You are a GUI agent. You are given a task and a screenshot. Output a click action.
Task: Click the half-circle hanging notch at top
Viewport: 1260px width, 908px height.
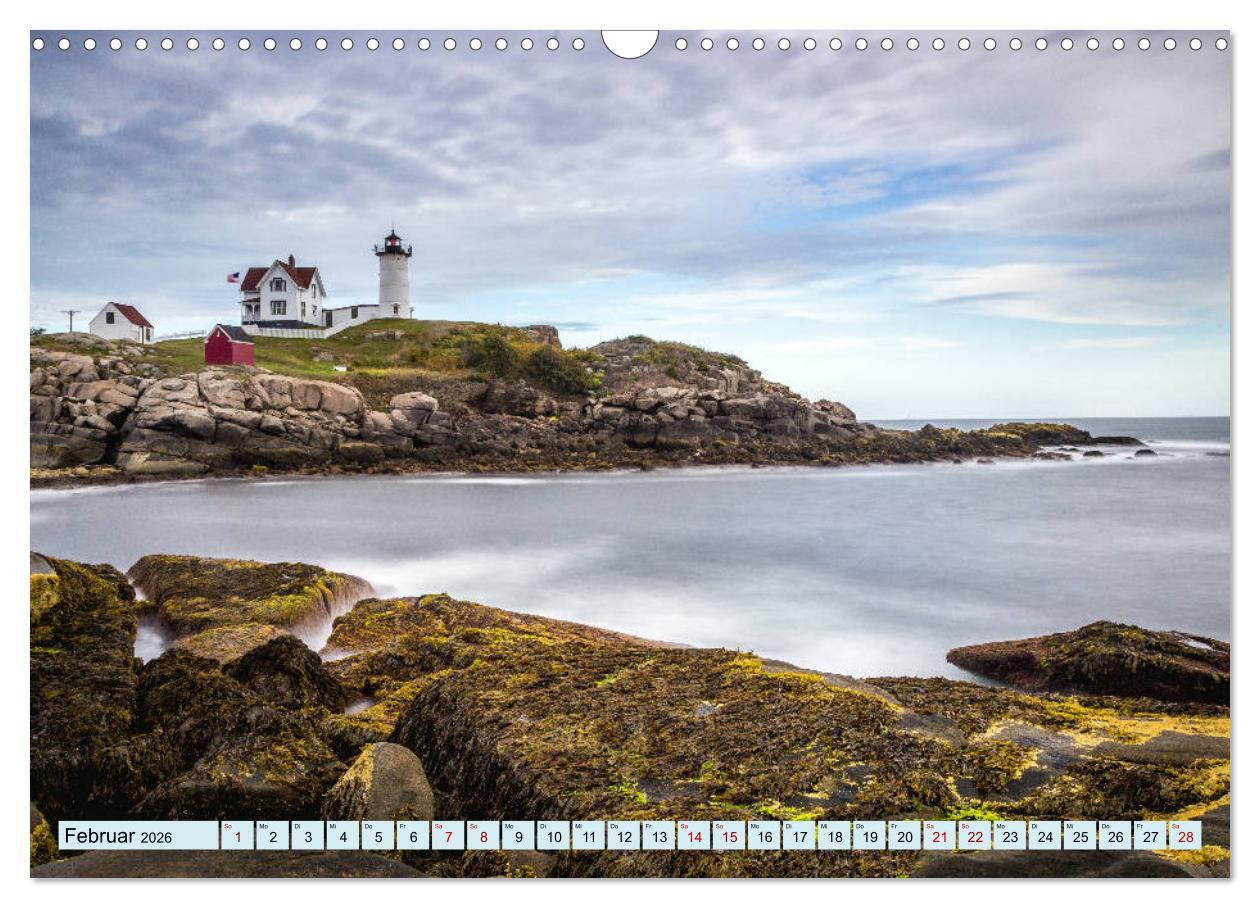630,42
